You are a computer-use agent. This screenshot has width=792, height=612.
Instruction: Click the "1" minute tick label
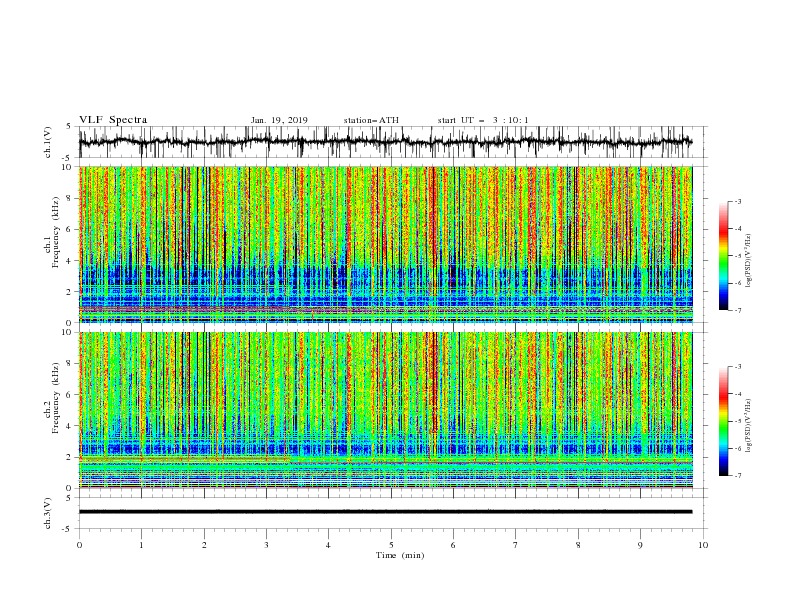tap(141, 545)
